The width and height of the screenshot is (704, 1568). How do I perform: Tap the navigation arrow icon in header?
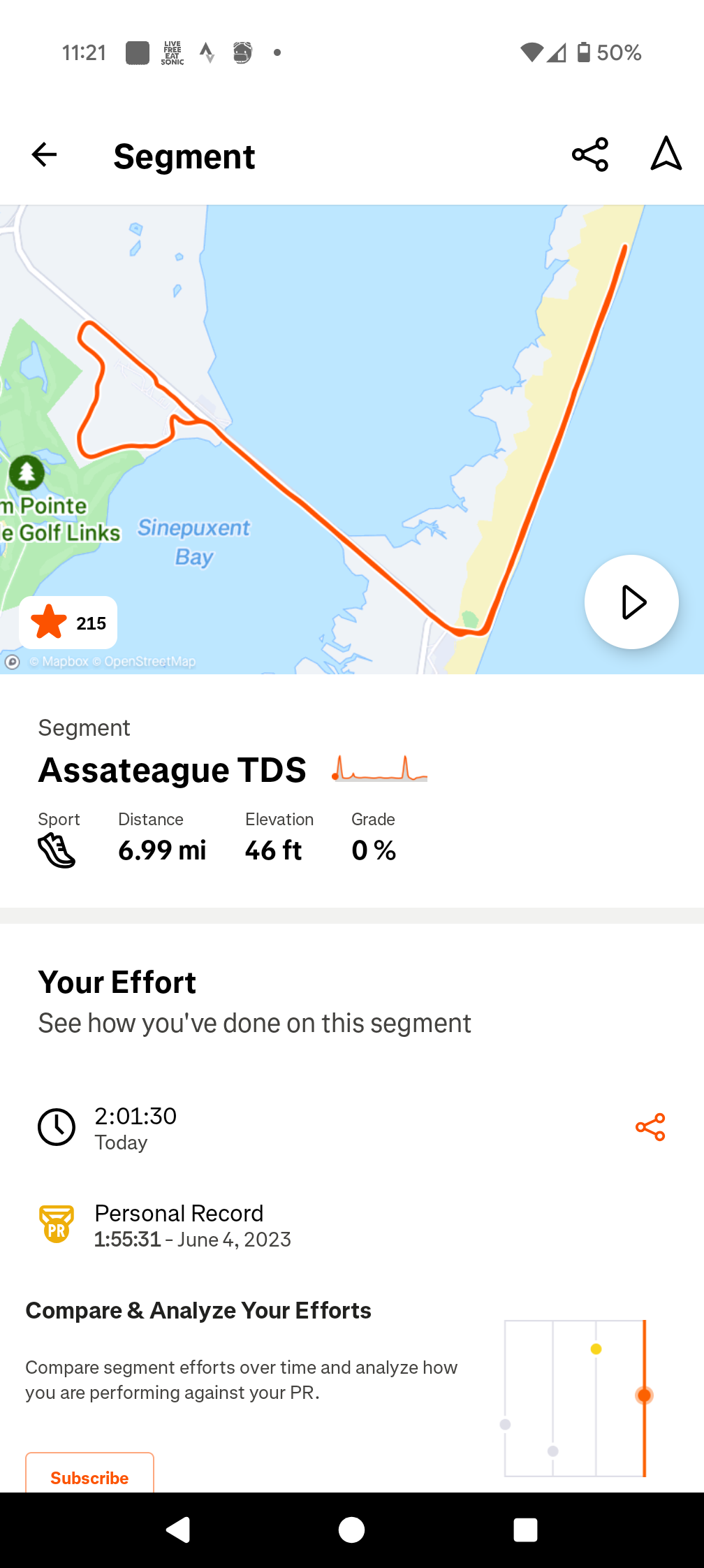pos(666,154)
